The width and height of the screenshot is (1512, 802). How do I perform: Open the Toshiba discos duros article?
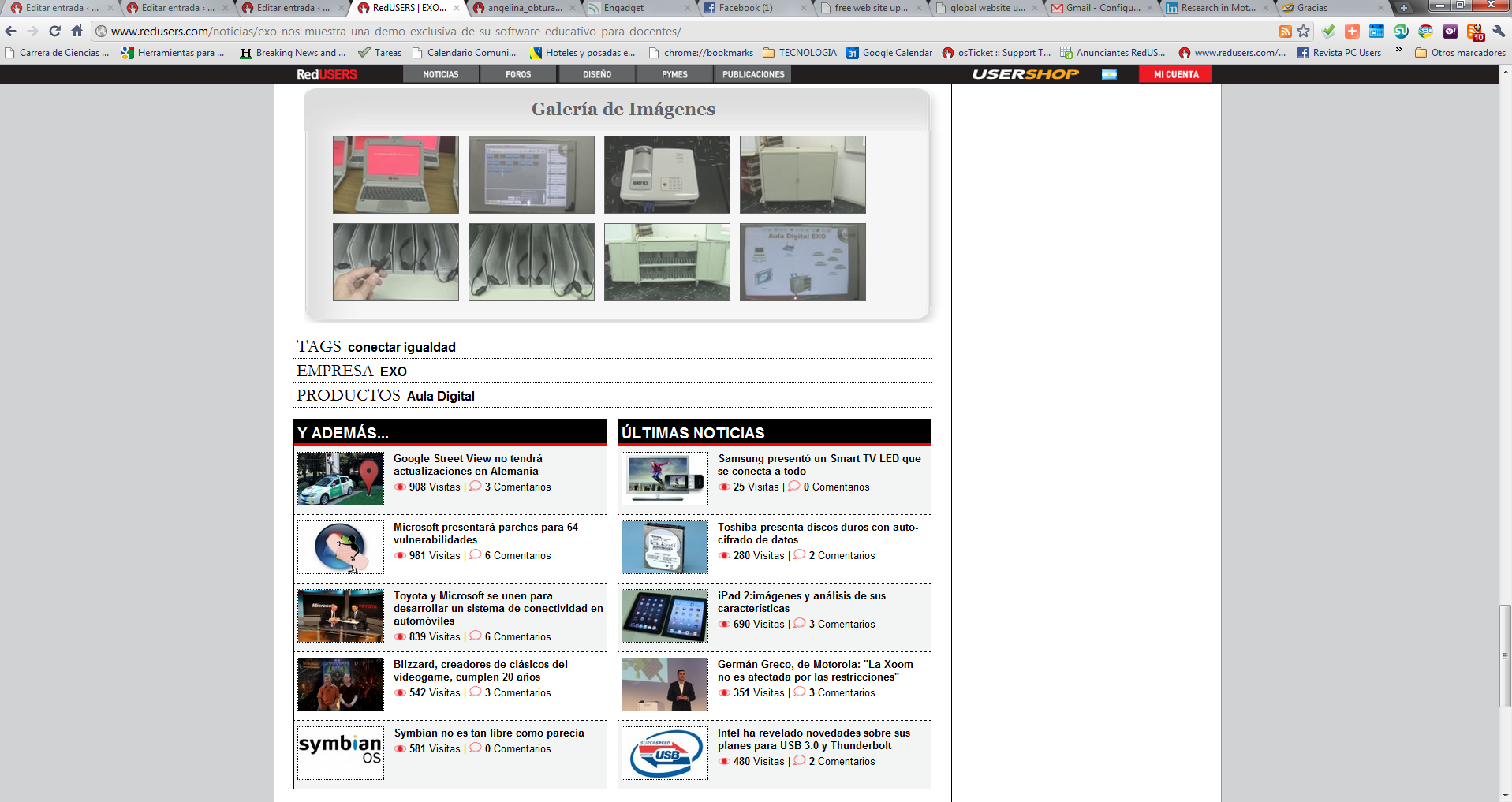(x=818, y=533)
